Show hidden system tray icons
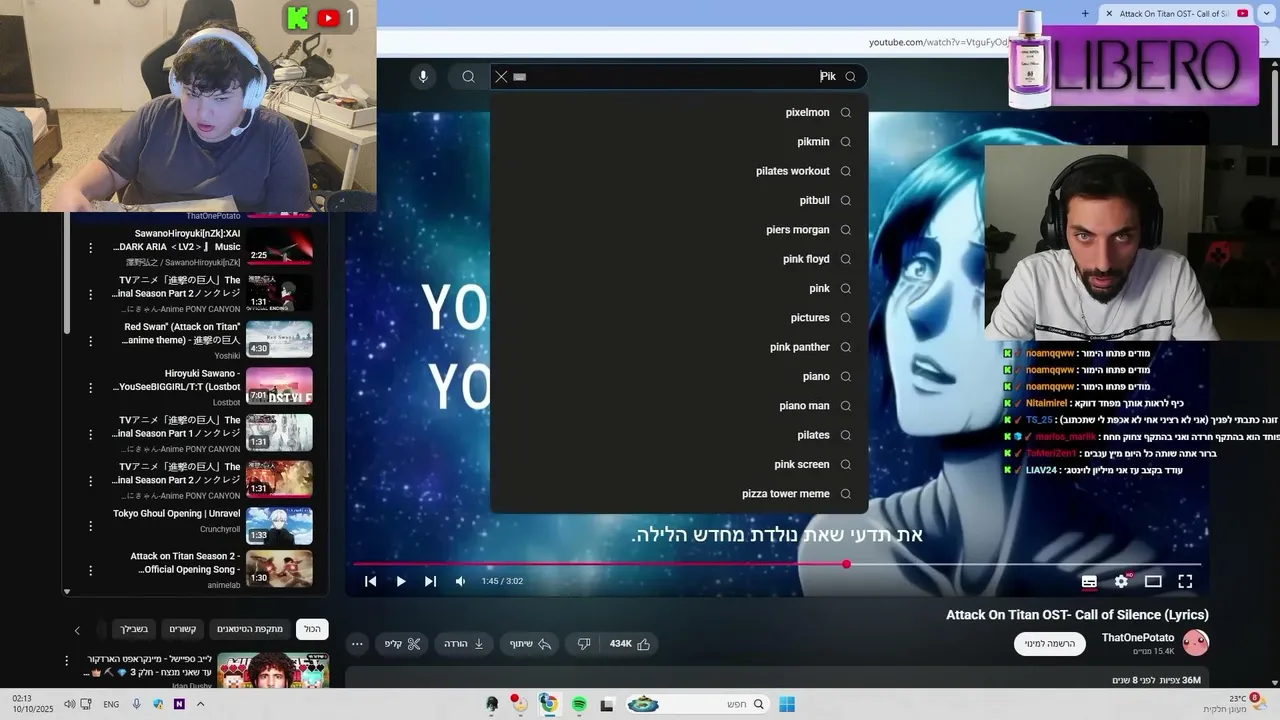The image size is (1280, 720). pos(200,705)
